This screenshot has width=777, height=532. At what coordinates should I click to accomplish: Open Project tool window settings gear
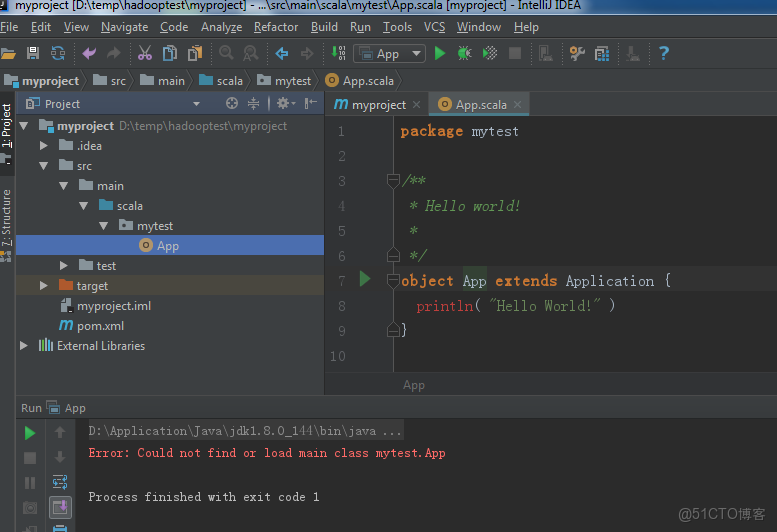[283, 104]
